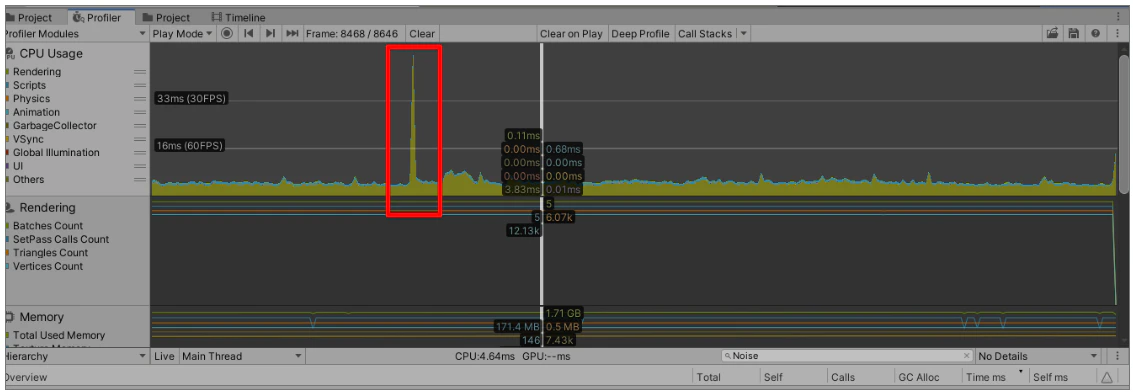
Task: Click the Overview column header
Action: pos(347,377)
